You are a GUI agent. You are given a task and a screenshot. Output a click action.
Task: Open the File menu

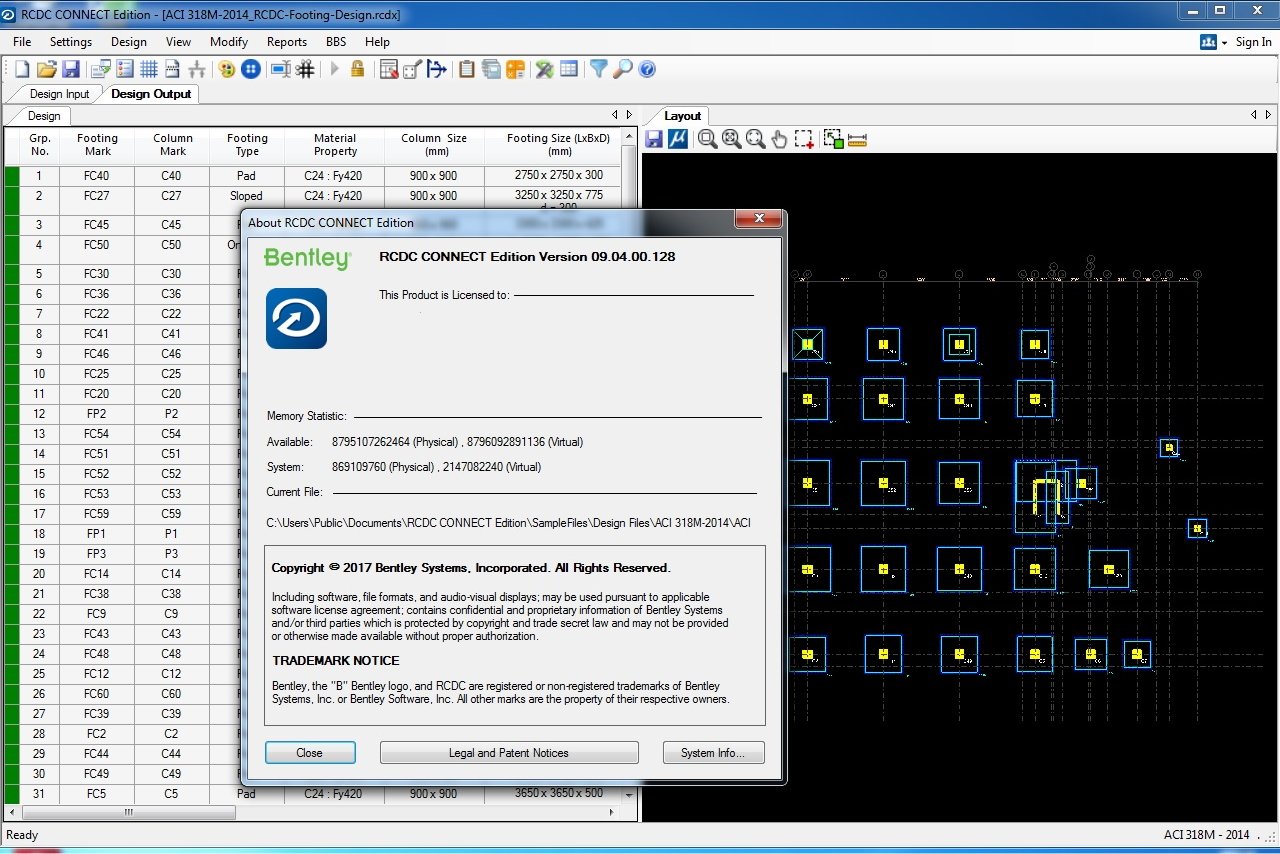22,42
